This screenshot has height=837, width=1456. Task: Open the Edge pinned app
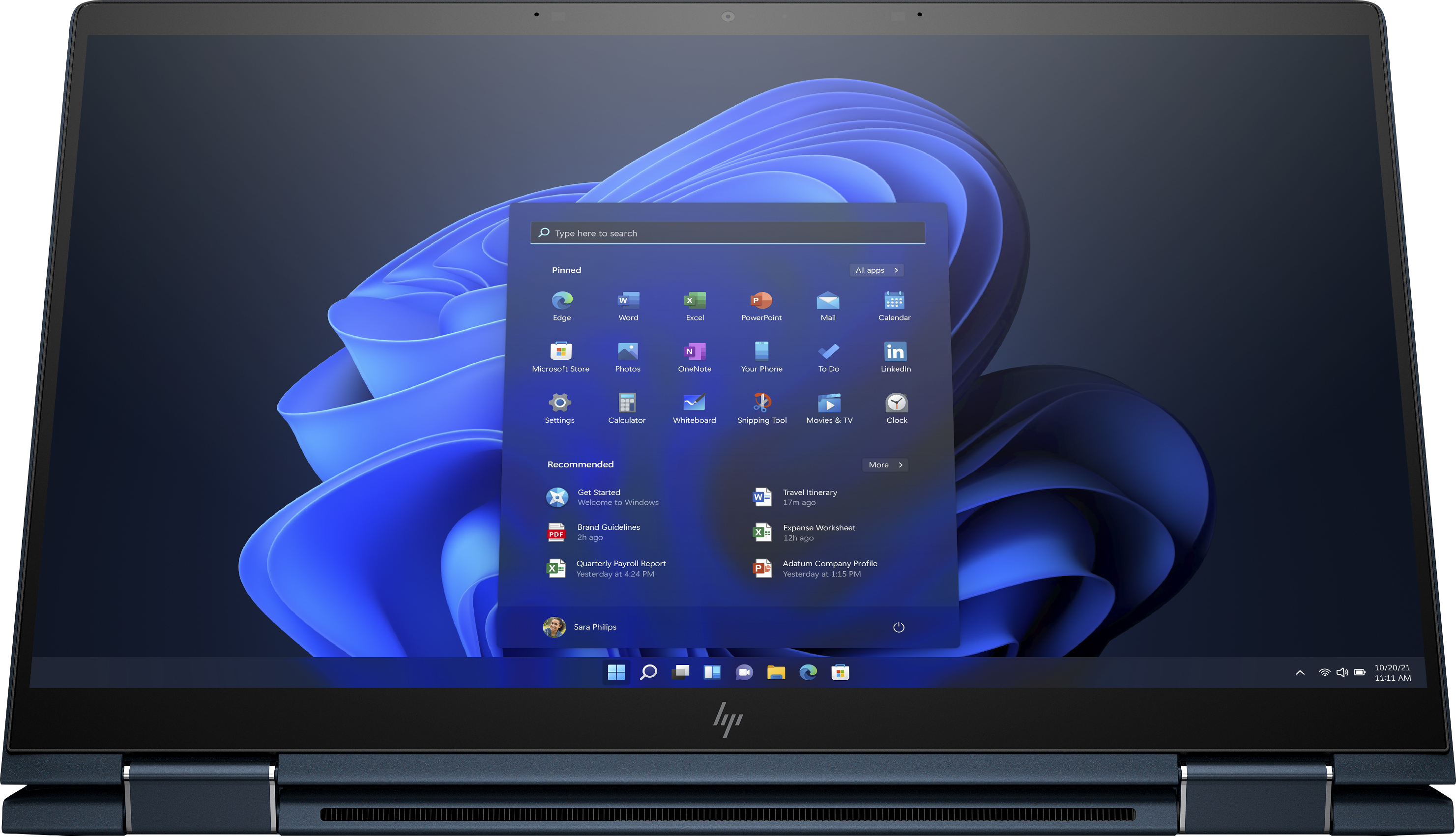point(561,306)
